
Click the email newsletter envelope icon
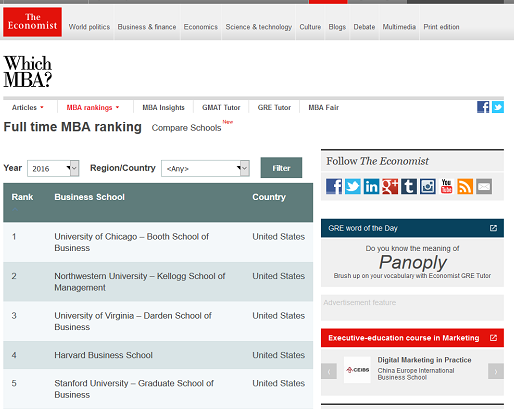tap(484, 186)
